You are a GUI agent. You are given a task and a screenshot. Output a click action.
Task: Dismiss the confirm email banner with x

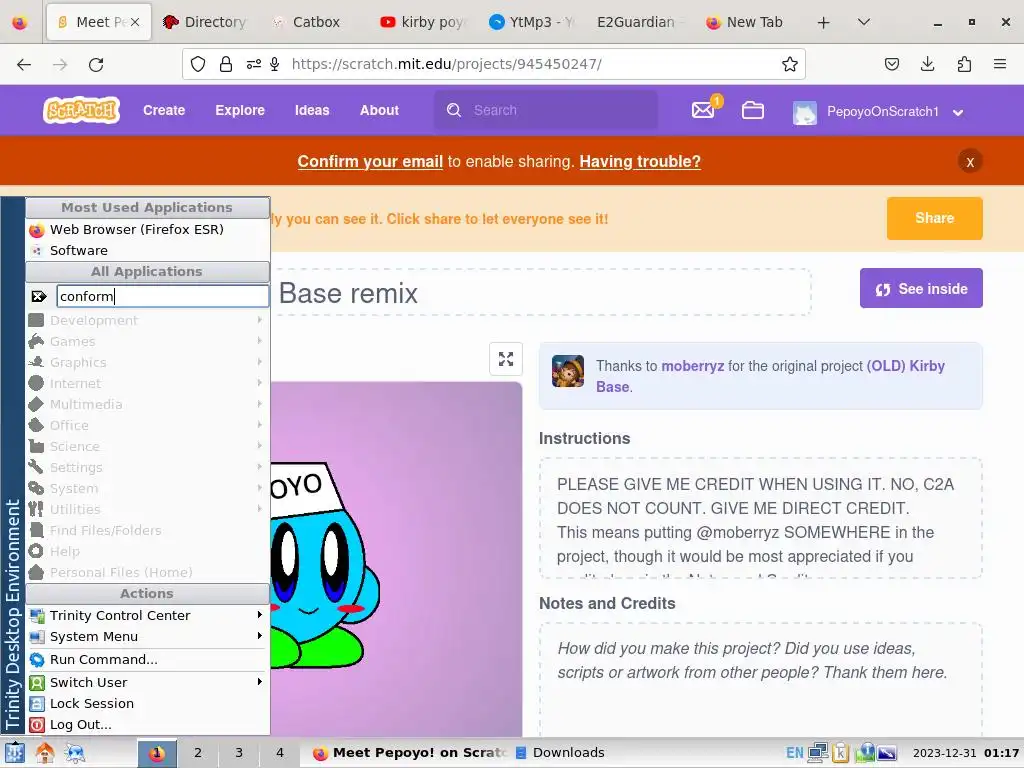coord(970,161)
